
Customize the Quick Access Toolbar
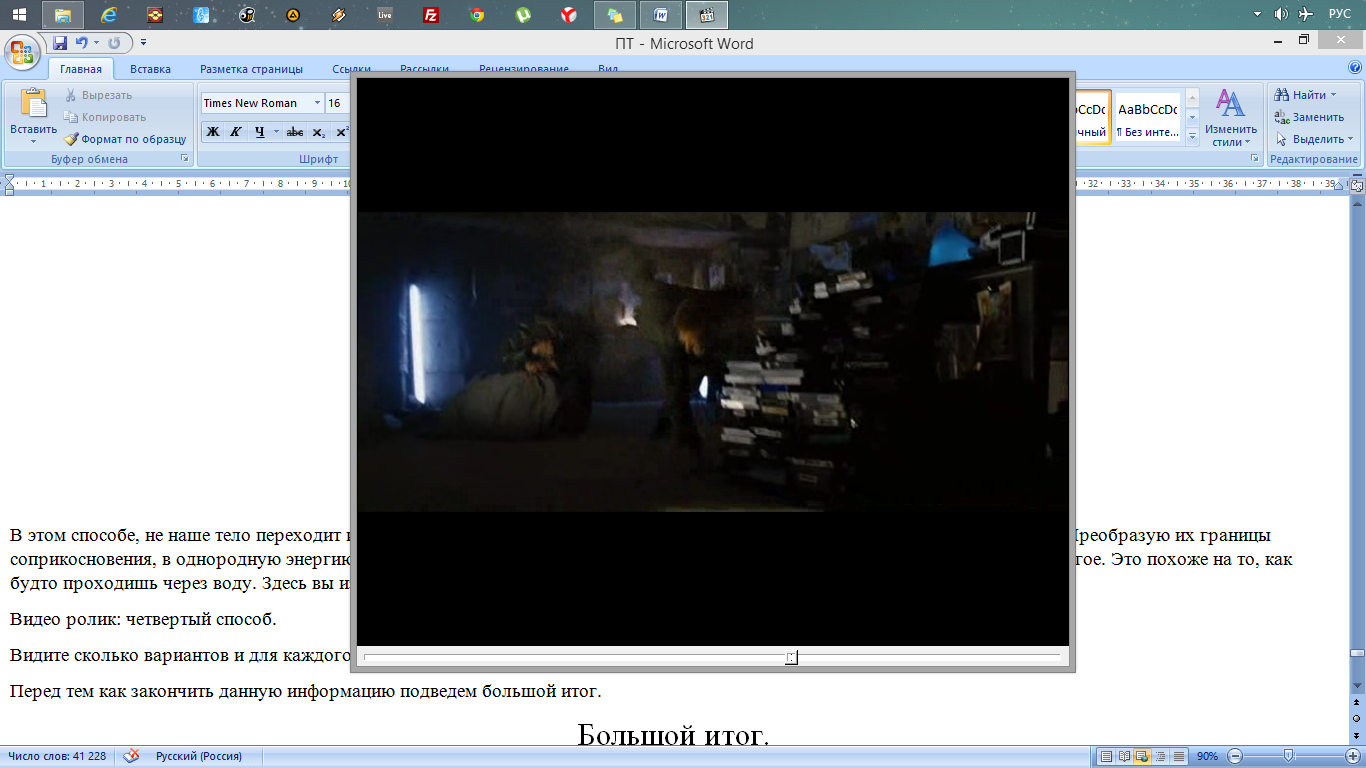coord(143,43)
